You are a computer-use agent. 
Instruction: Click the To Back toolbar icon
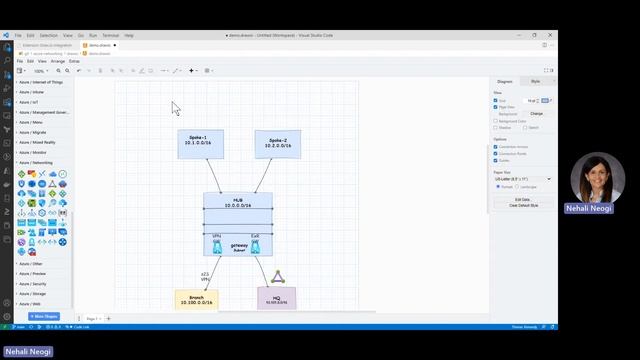tap(121, 71)
